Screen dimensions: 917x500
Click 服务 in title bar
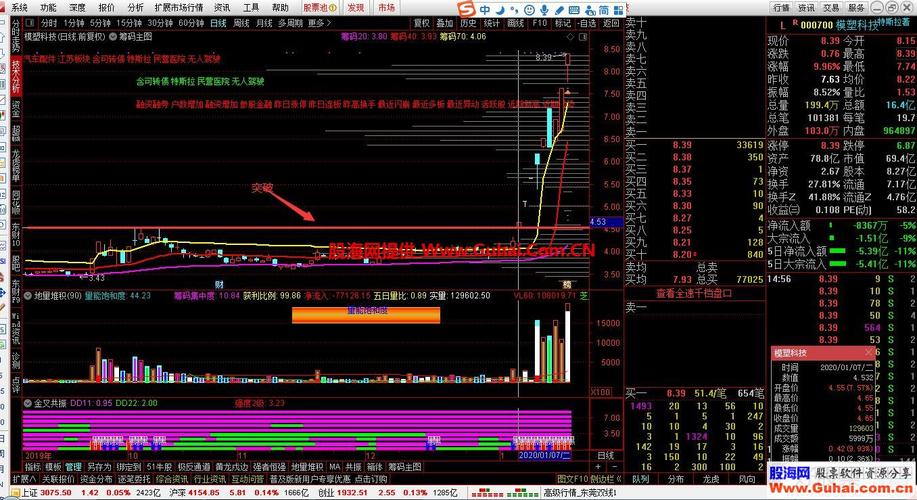856,8
